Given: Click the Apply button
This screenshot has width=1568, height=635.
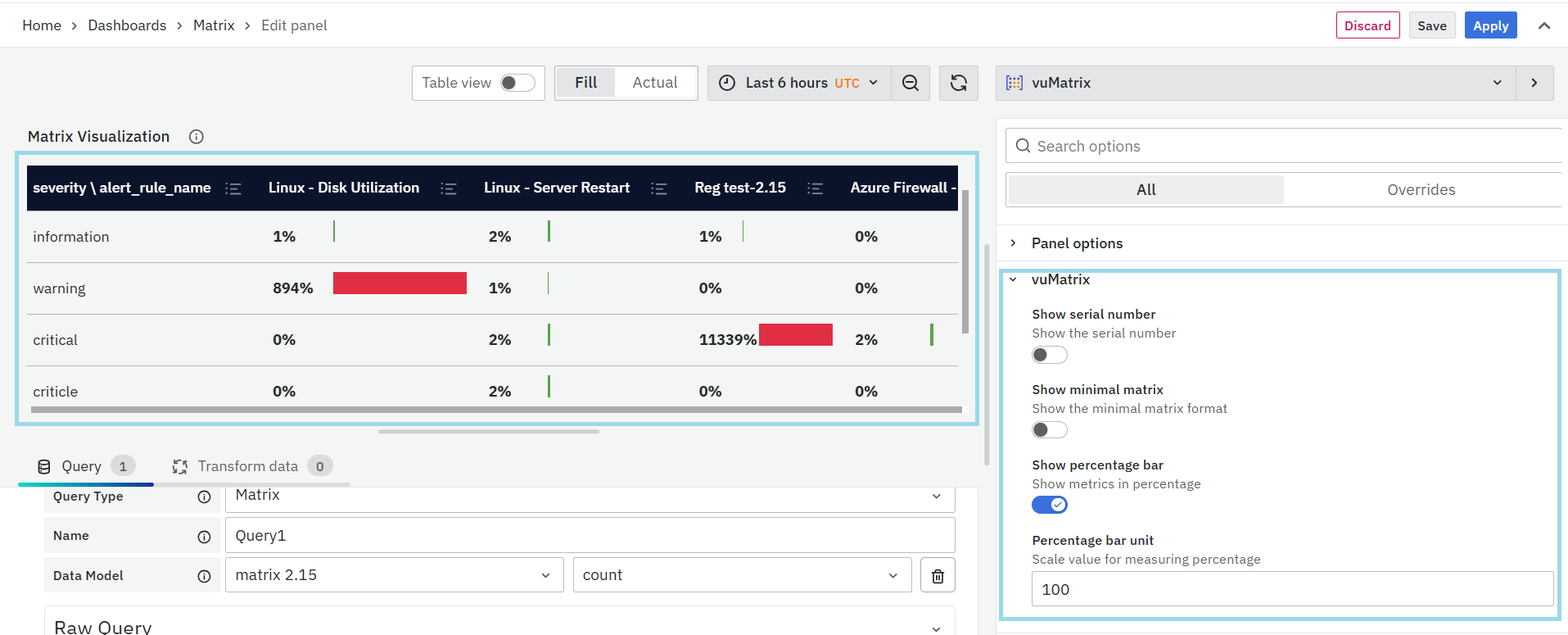Looking at the screenshot, I should coord(1489,25).
